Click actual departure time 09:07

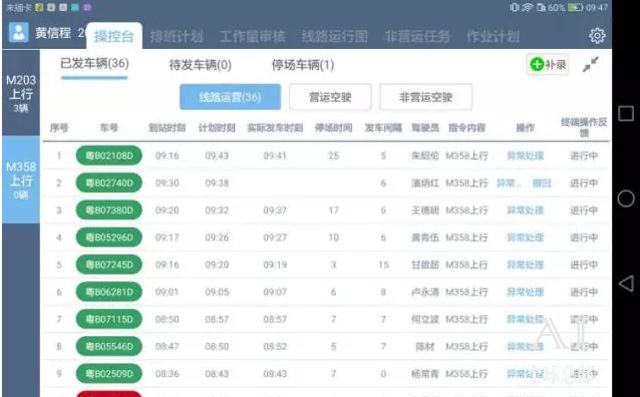pyautogui.click(x=275, y=292)
